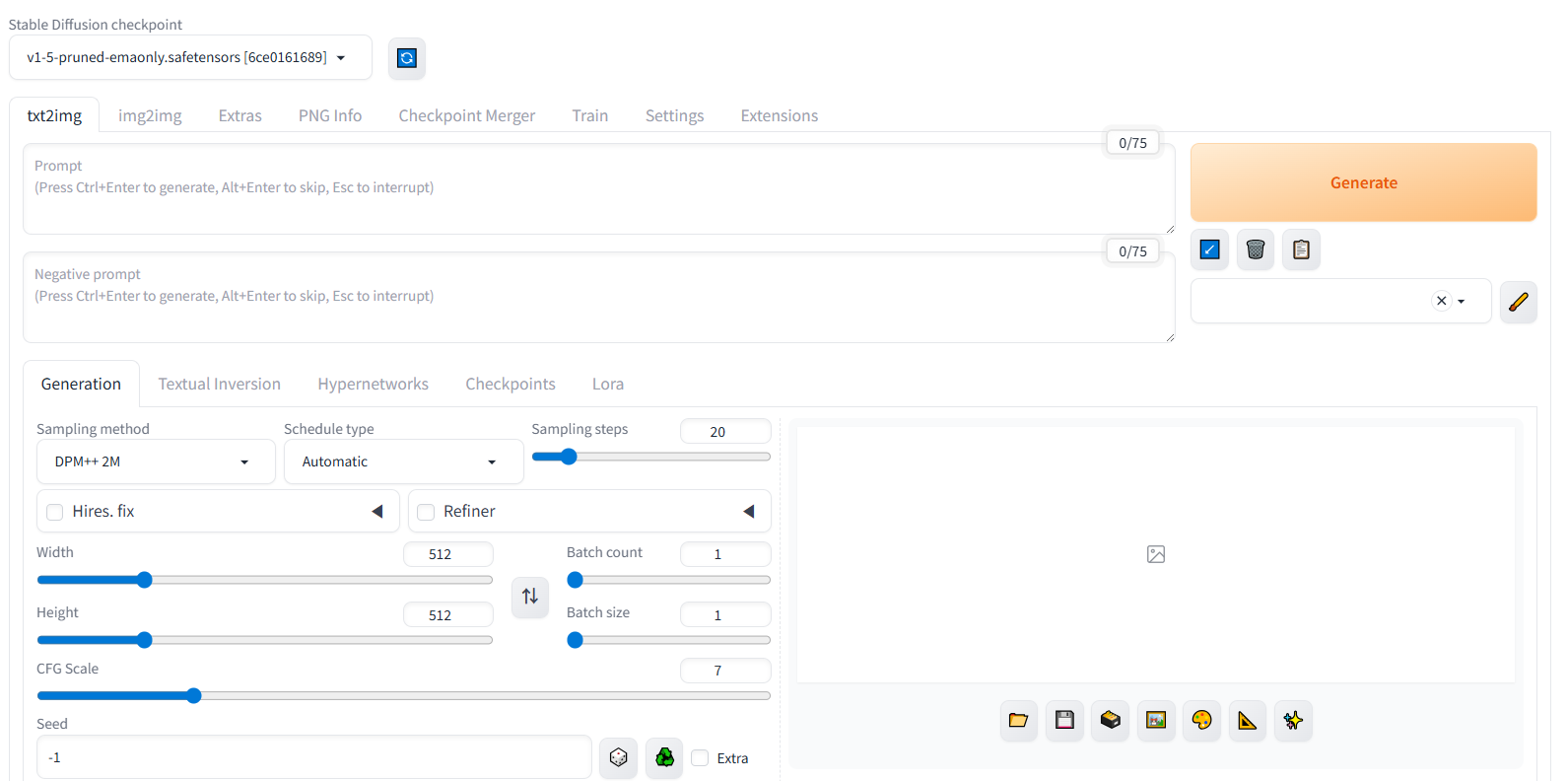Click the Generate button
This screenshot has width=1568, height=781.
pos(1363,182)
